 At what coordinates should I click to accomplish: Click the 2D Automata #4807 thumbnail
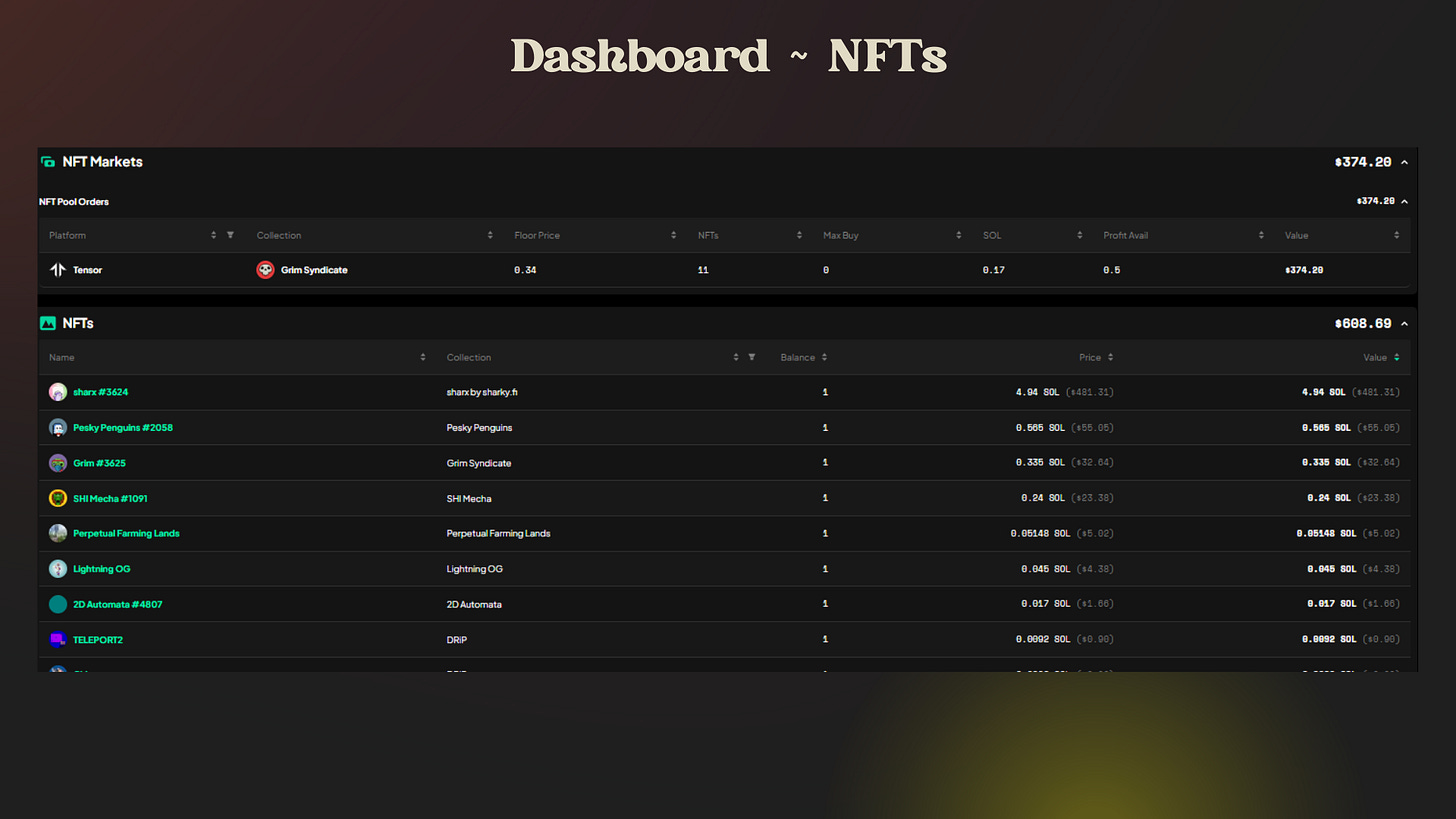tap(58, 604)
